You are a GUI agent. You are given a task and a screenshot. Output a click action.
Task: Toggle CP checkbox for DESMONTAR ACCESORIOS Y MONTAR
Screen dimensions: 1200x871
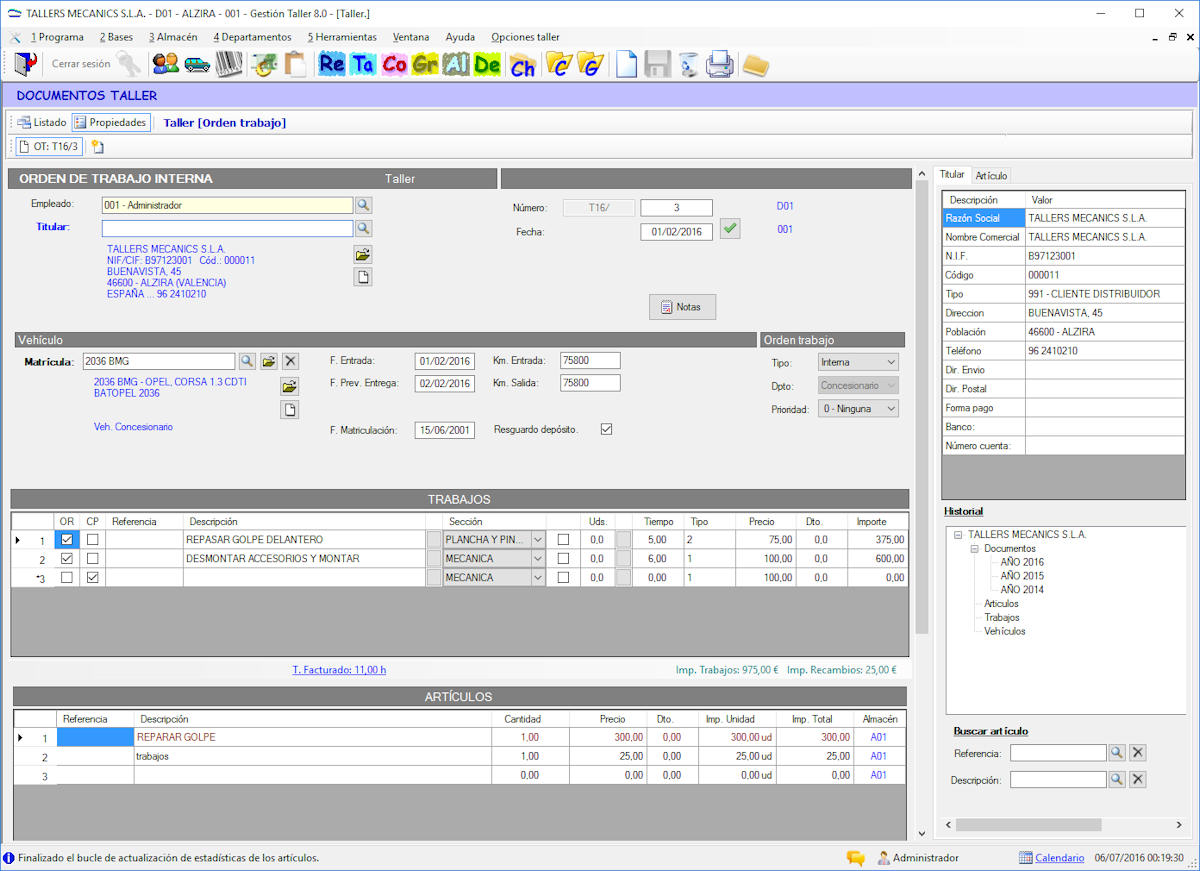[93, 558]
